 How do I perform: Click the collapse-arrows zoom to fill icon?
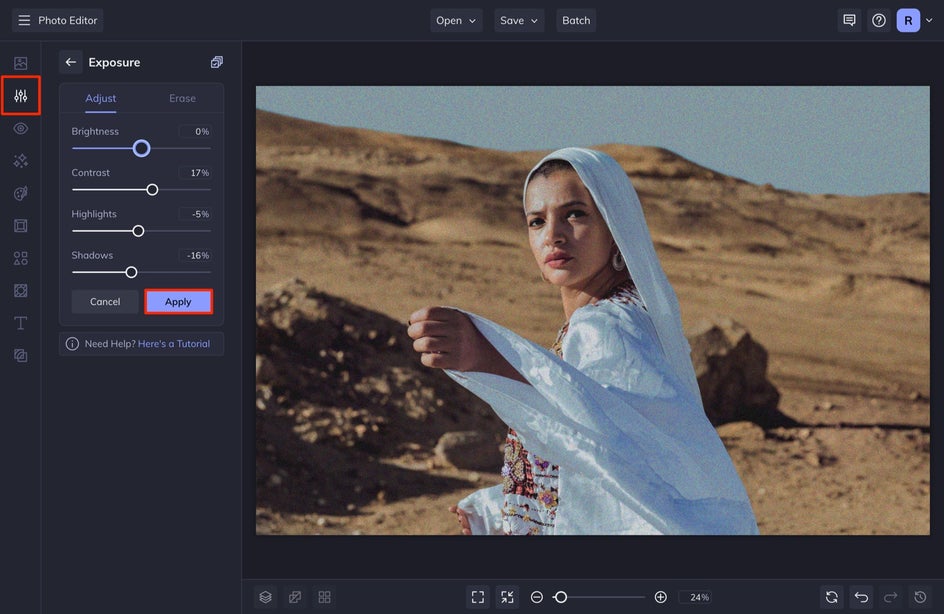508,597
